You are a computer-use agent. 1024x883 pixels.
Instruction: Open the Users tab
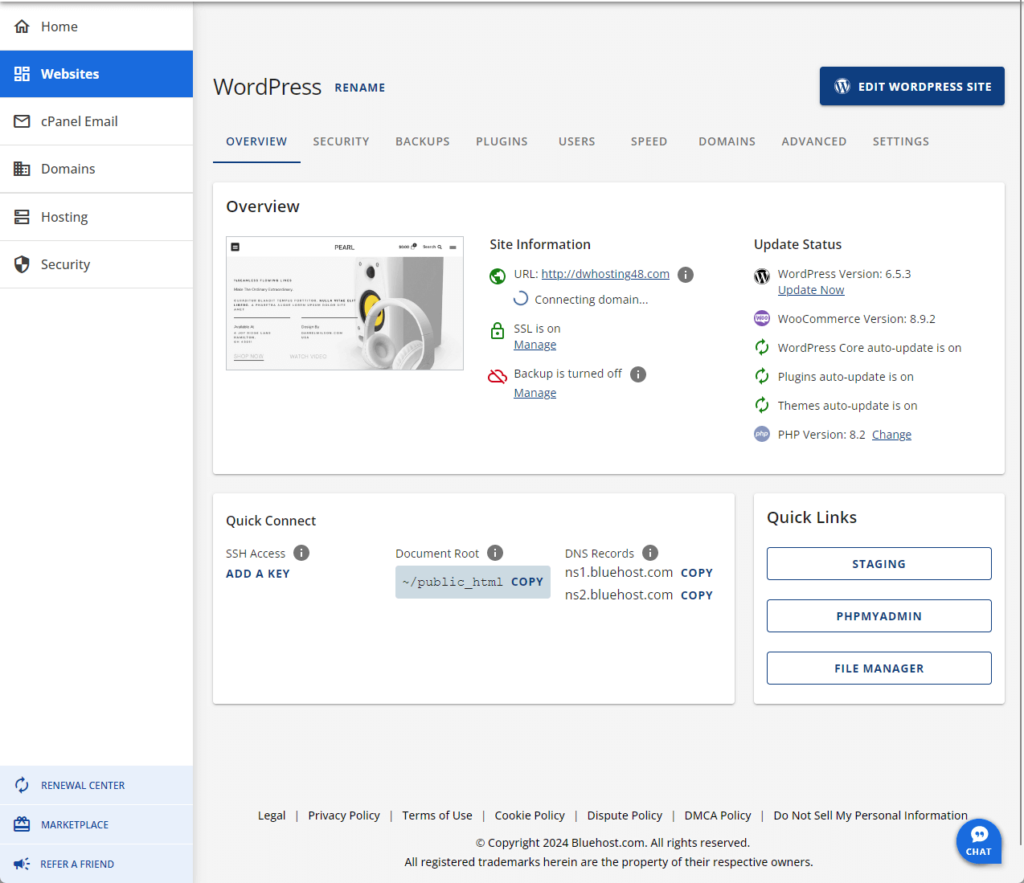(577, 141)
